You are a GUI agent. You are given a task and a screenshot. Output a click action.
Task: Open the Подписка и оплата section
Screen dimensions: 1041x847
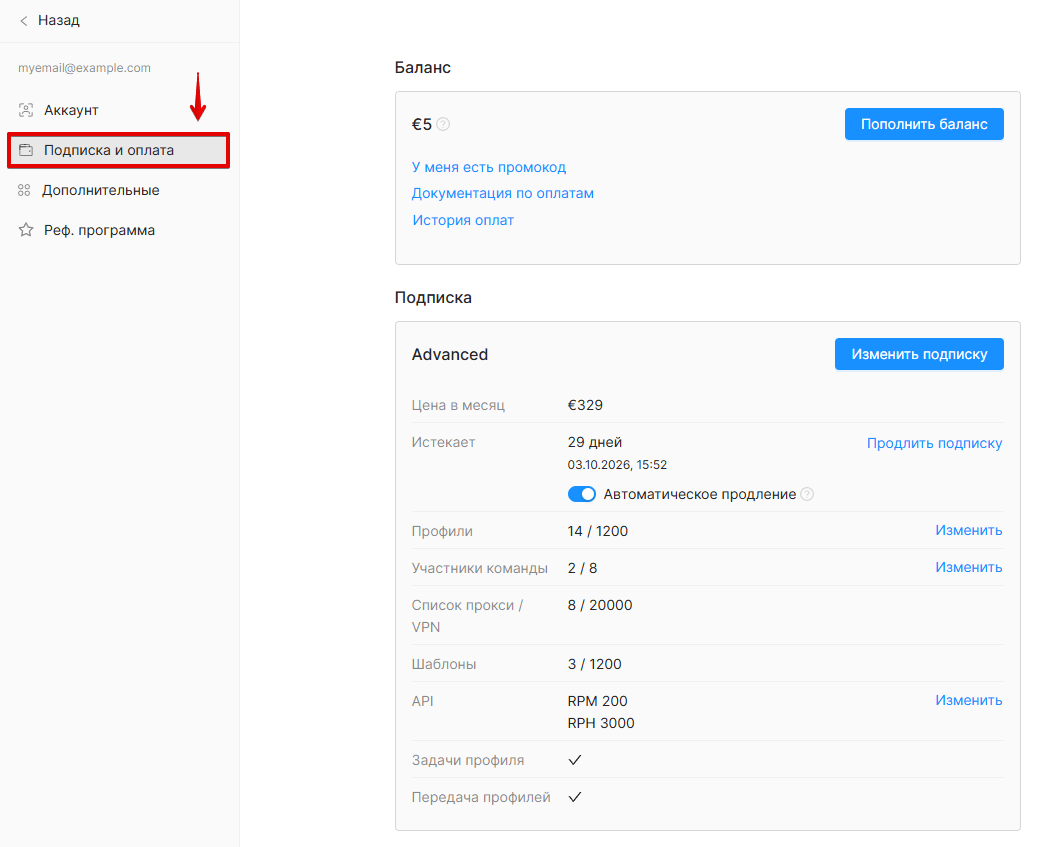tap(119, 150)
